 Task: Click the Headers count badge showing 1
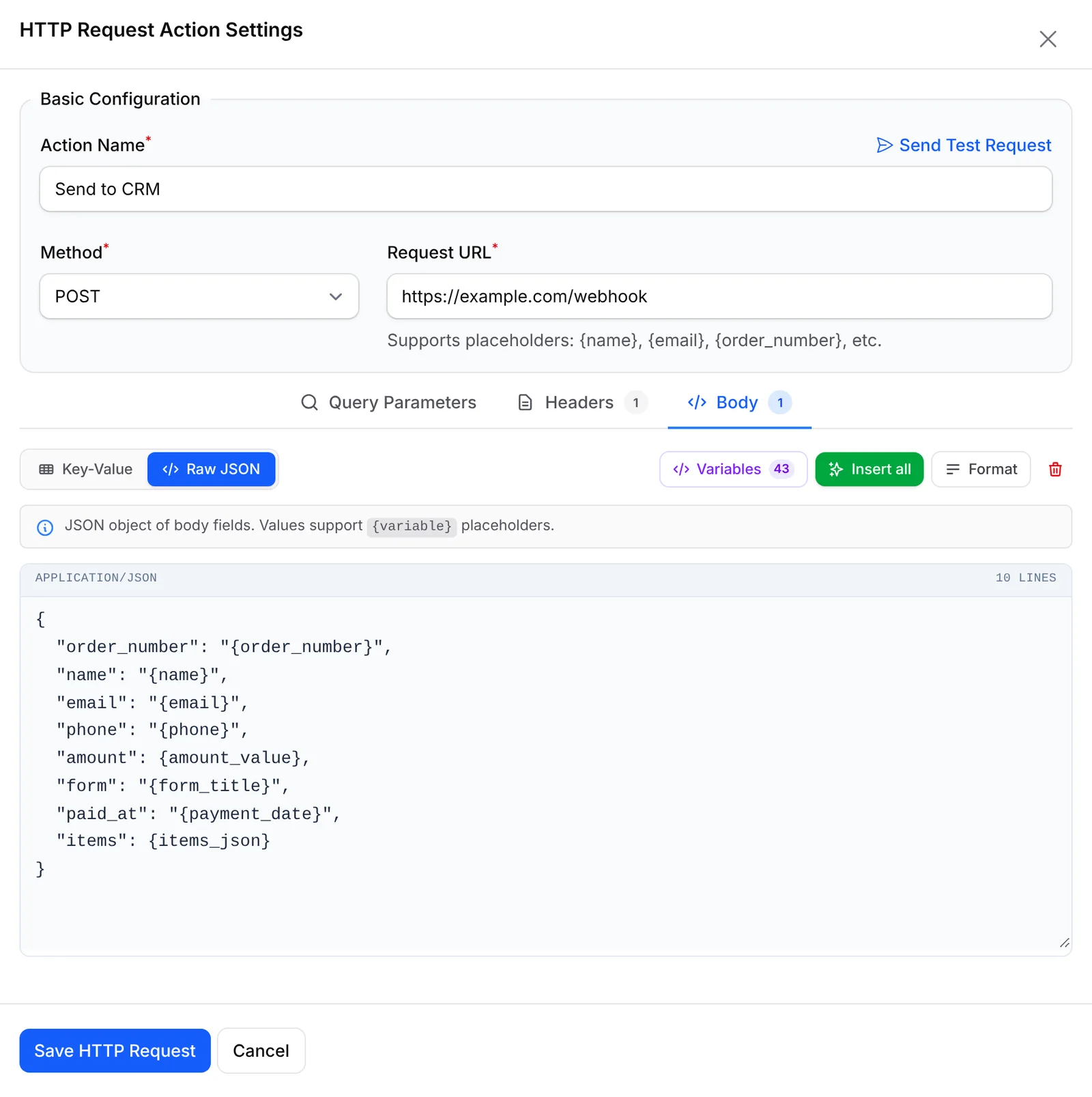(x=635, y=402)
